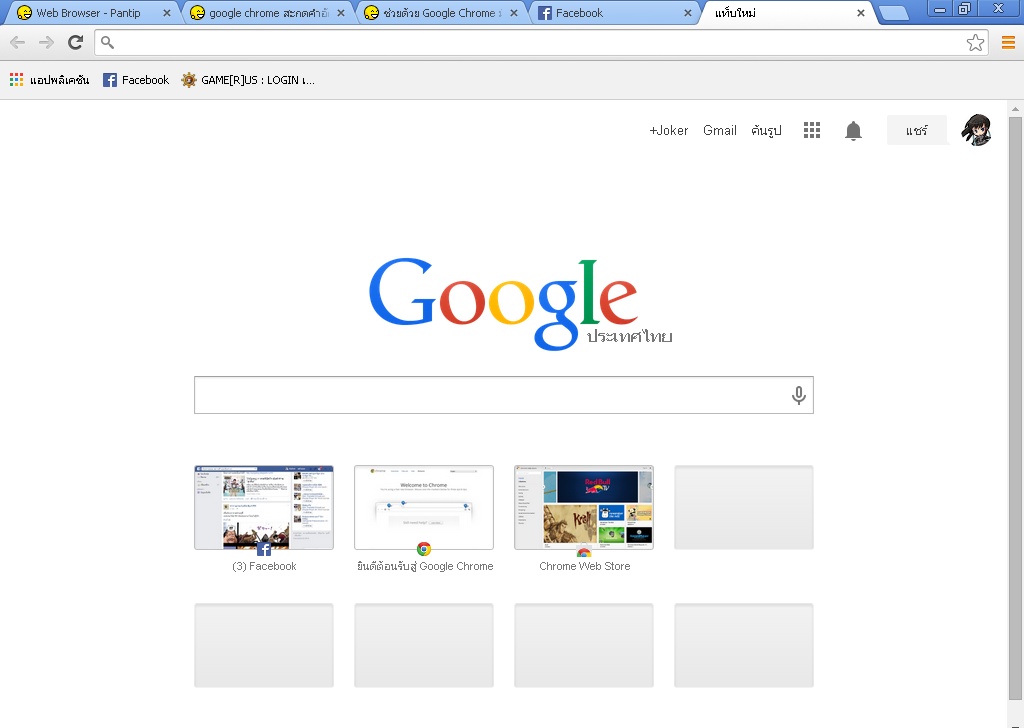Open the Gmail link
1024x728 pixels.
(720, 130)
